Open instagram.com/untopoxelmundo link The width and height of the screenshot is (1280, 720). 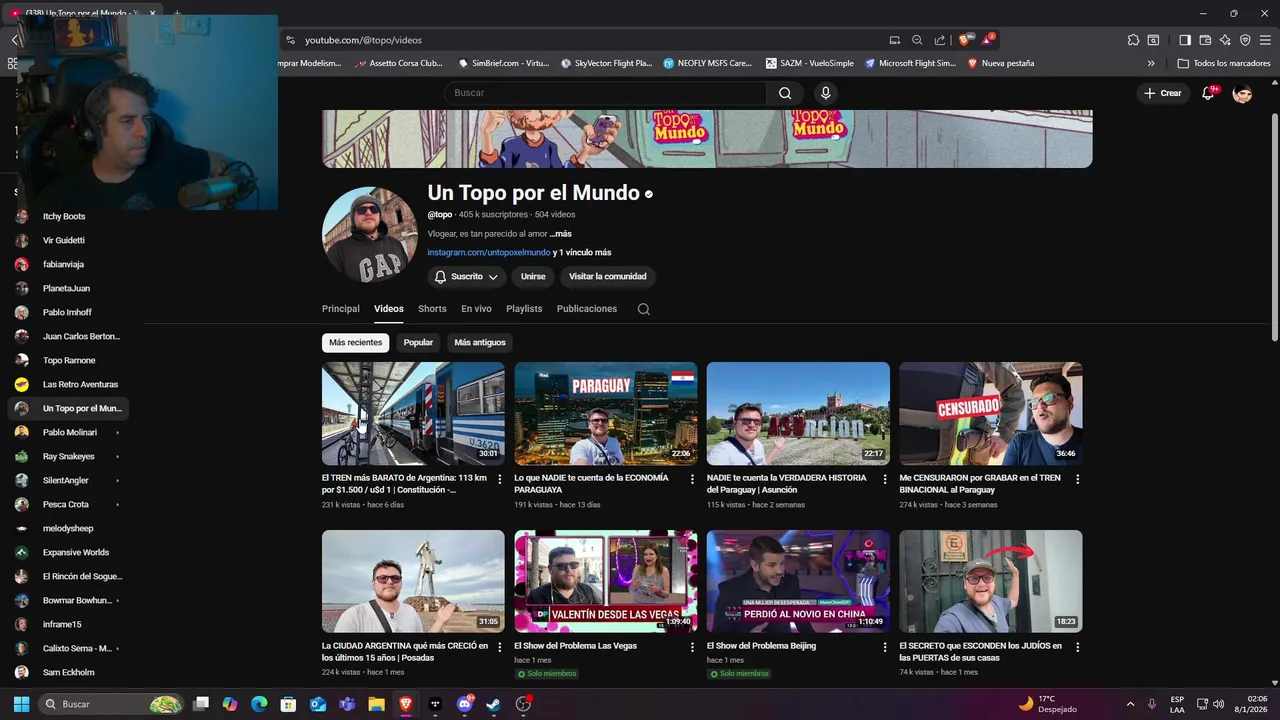[x=489, y=253]
